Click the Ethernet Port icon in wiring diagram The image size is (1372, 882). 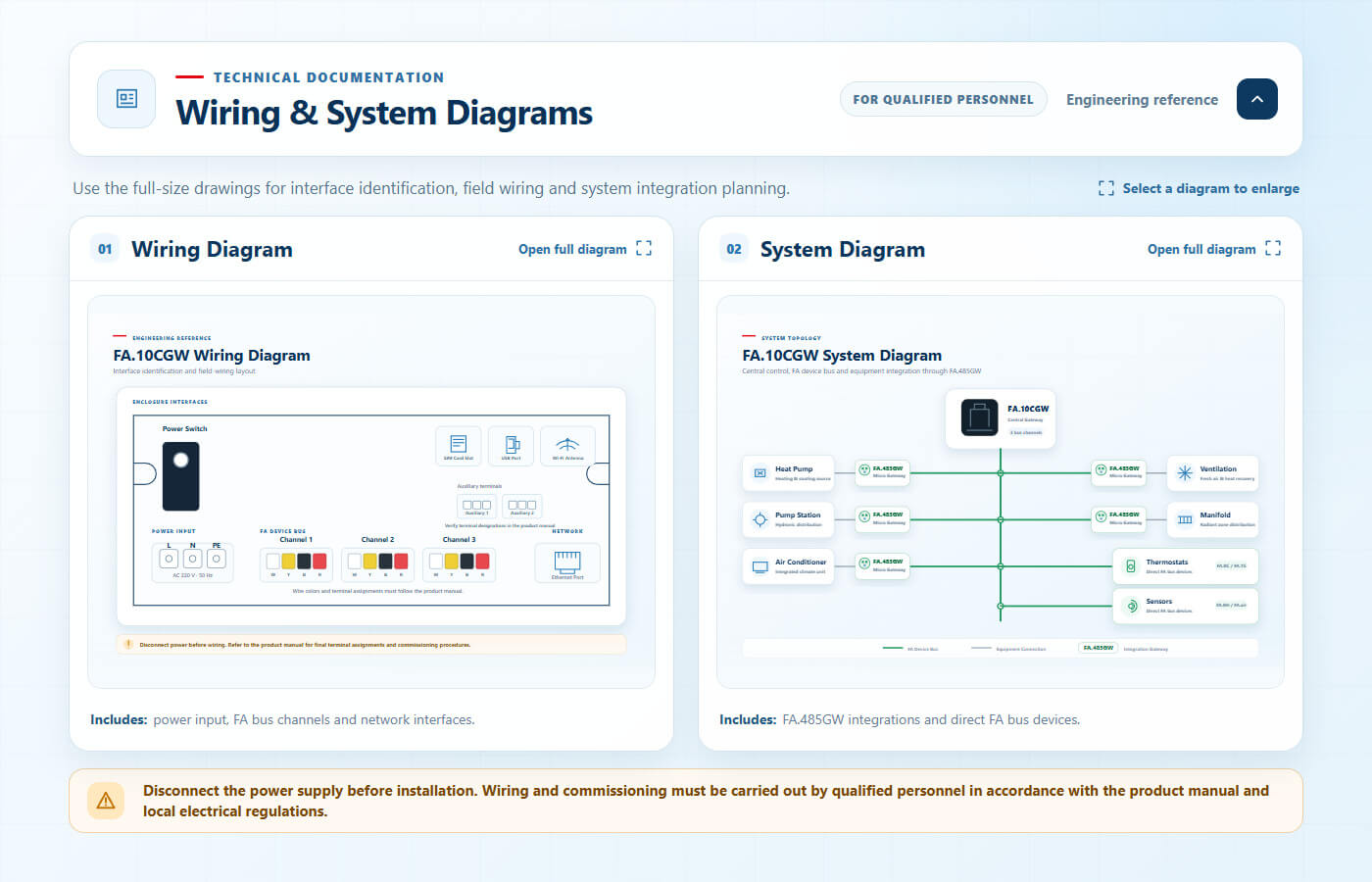click(x=567, y=561)
